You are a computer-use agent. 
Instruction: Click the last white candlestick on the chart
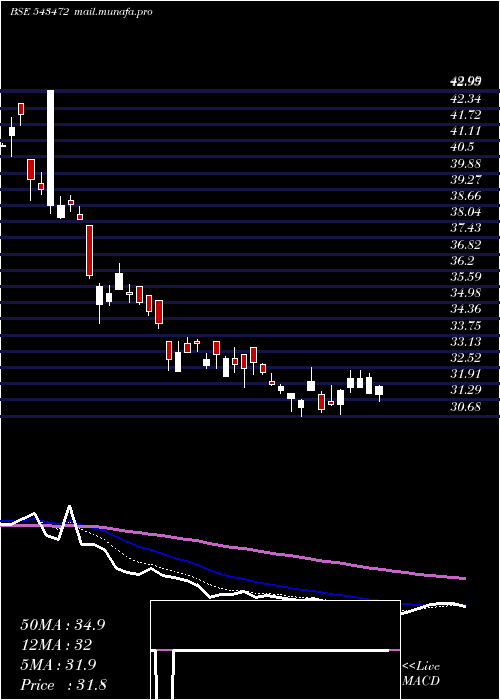[379, 391]
